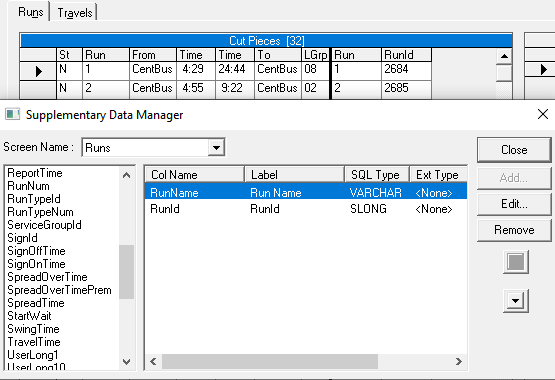Click the Close button
Screen dimensions: 555x380
[514, 150]
